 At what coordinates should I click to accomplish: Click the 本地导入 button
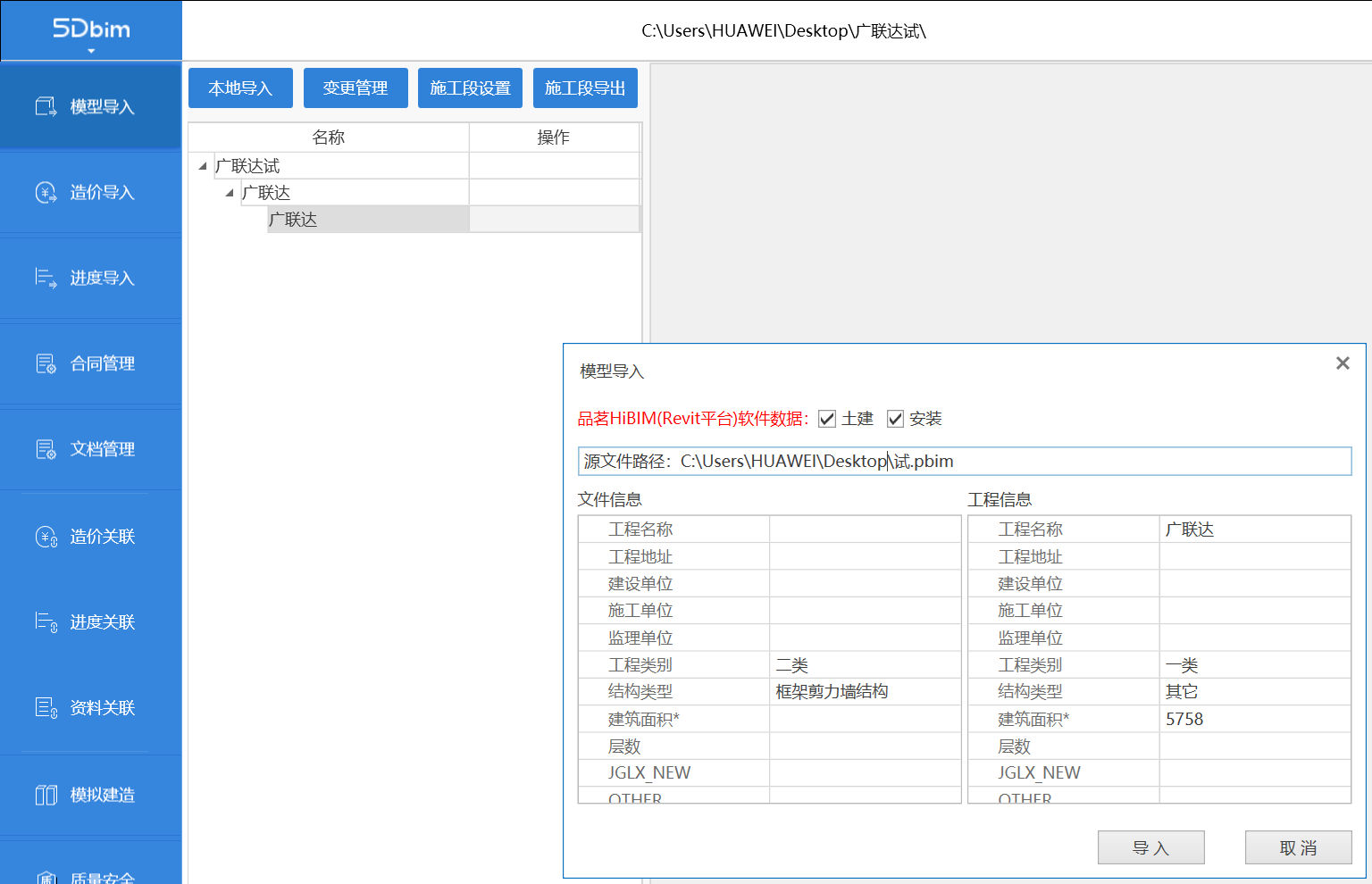click(x=240, y=88)
